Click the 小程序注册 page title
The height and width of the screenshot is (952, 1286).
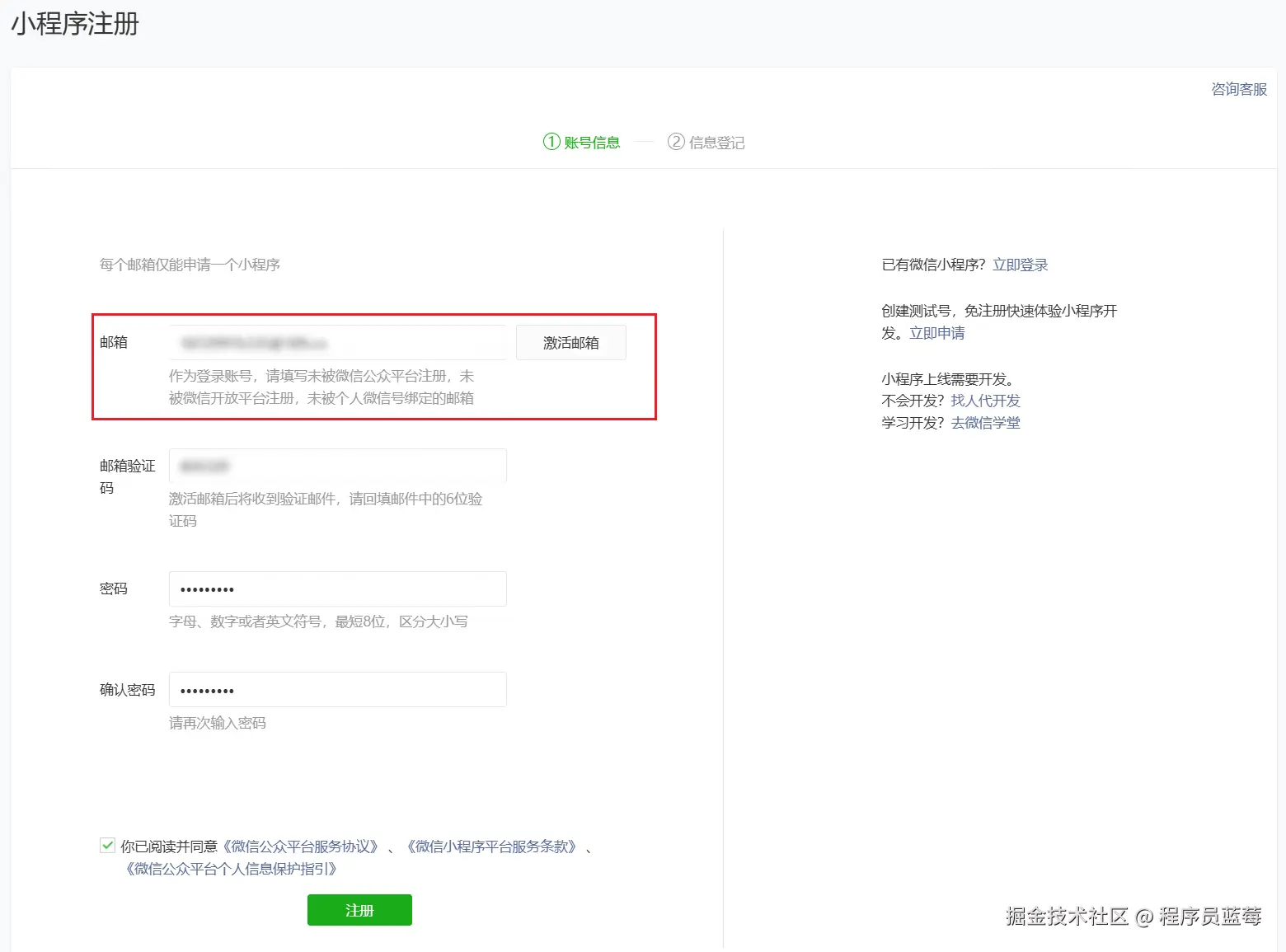pos(75,24)
